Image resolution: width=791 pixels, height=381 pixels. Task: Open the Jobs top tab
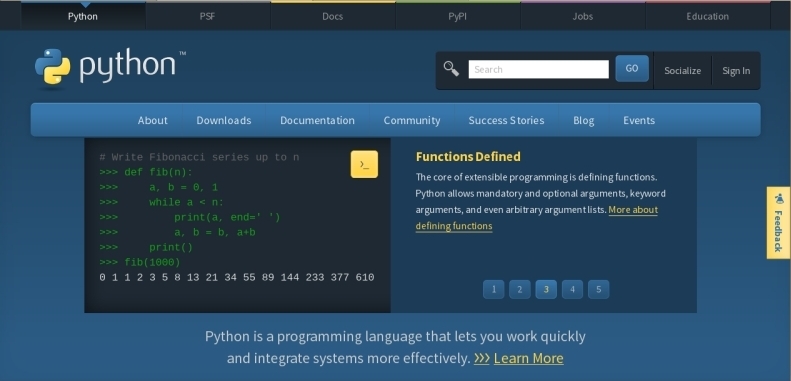click(x=583, y=16)
